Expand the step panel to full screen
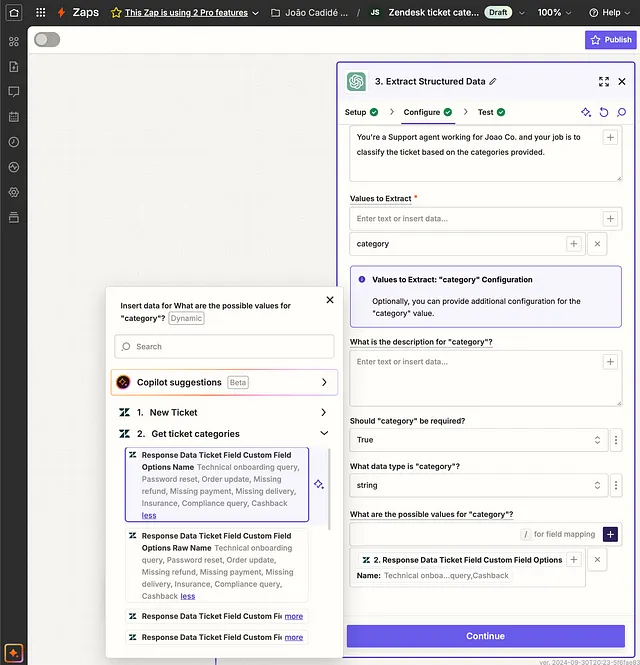The width and height of the screenshot is (640, 665). click(604, 81)
